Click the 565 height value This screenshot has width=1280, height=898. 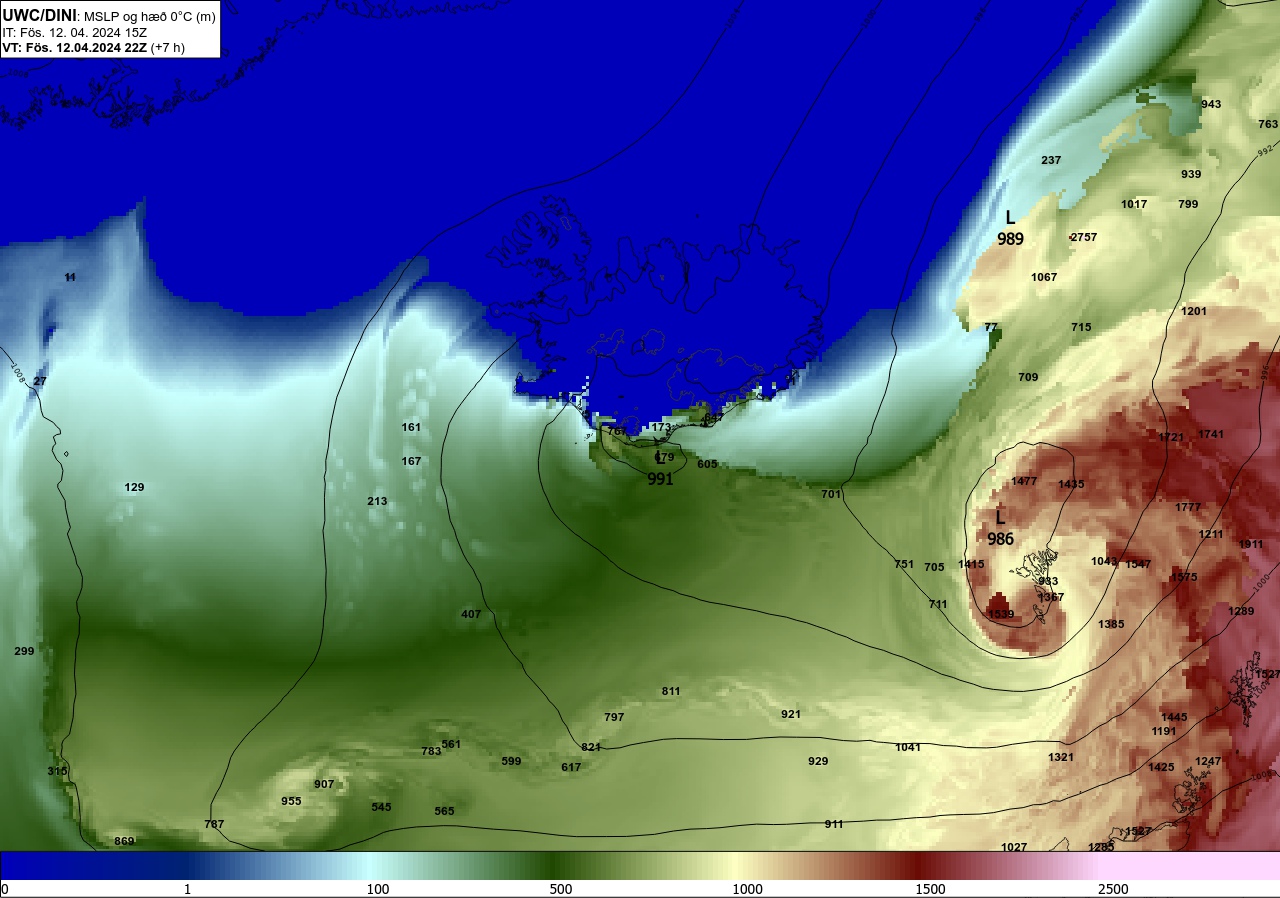click(x=444, y=811)
